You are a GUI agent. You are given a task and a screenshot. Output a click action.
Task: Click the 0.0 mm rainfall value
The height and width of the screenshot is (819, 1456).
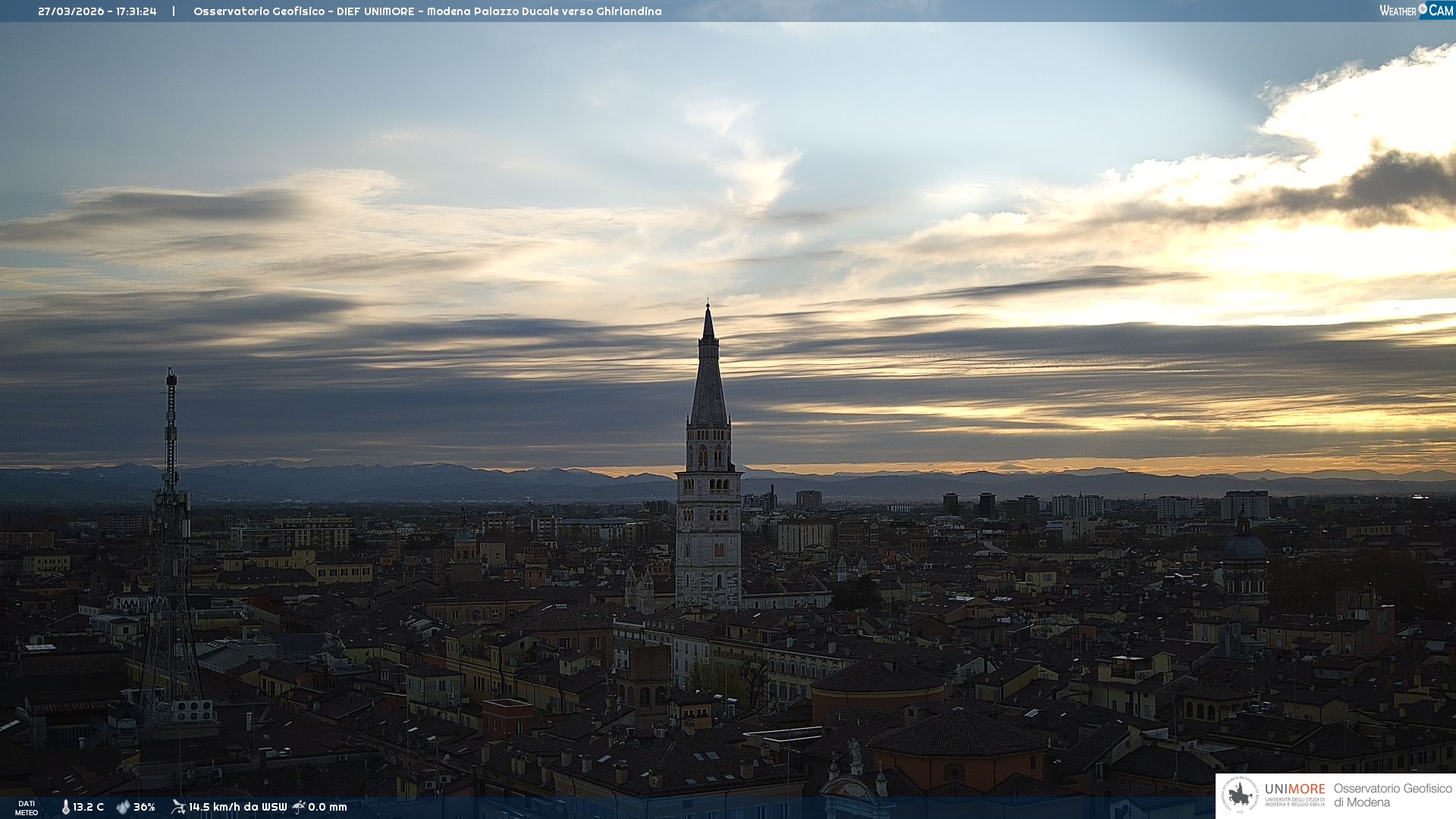point(328,807)
